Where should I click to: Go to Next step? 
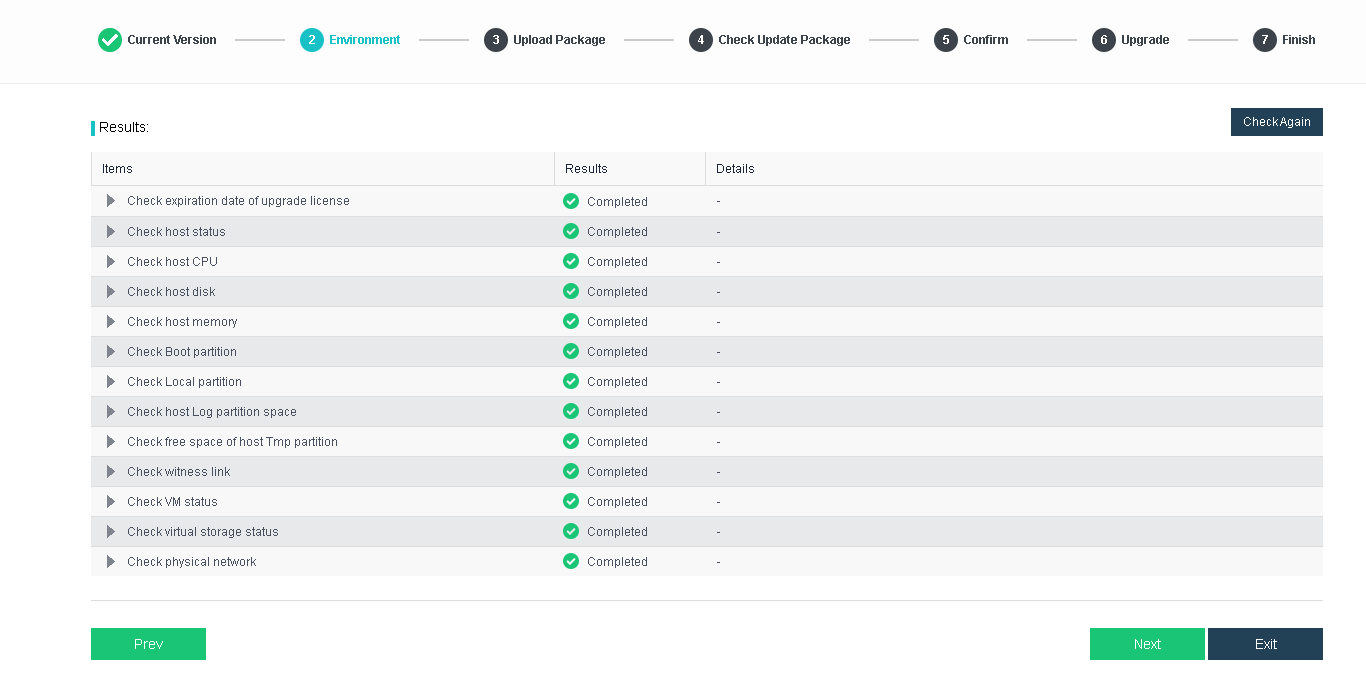tap(1147, 644)
